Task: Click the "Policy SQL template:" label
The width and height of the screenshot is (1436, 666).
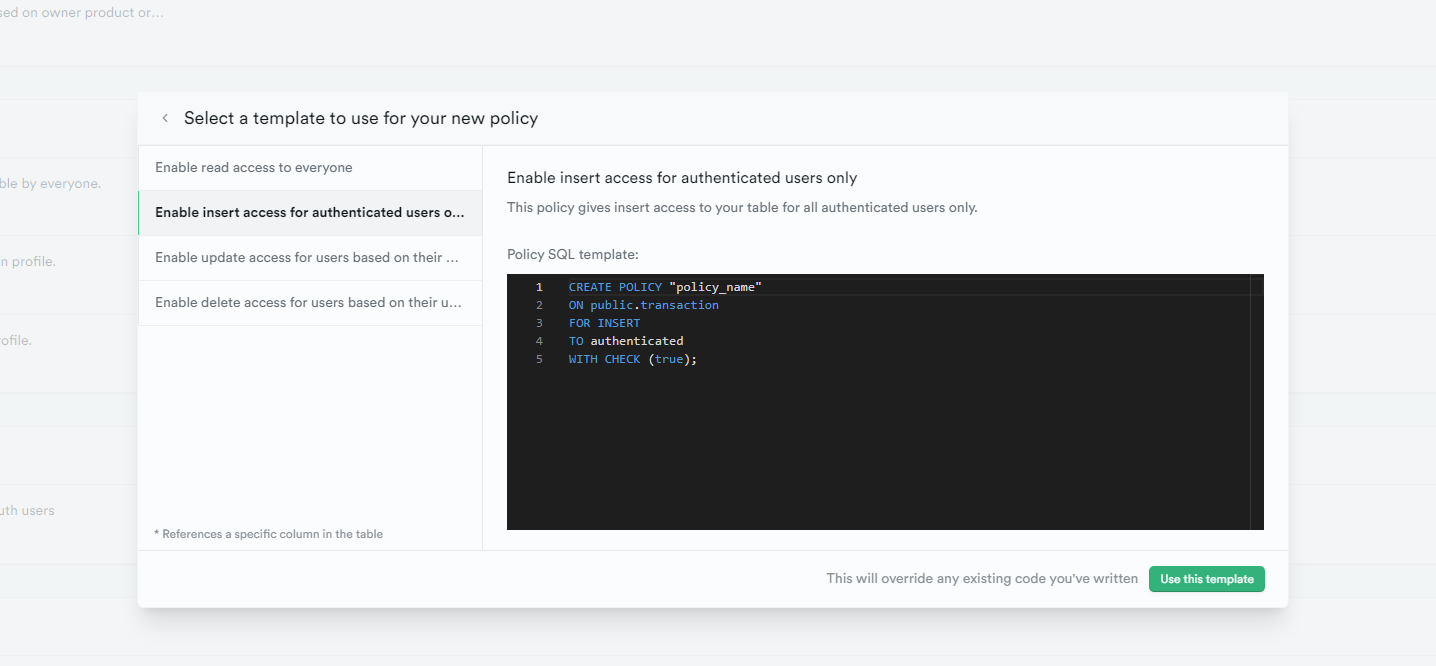Action: click(573, 255)
